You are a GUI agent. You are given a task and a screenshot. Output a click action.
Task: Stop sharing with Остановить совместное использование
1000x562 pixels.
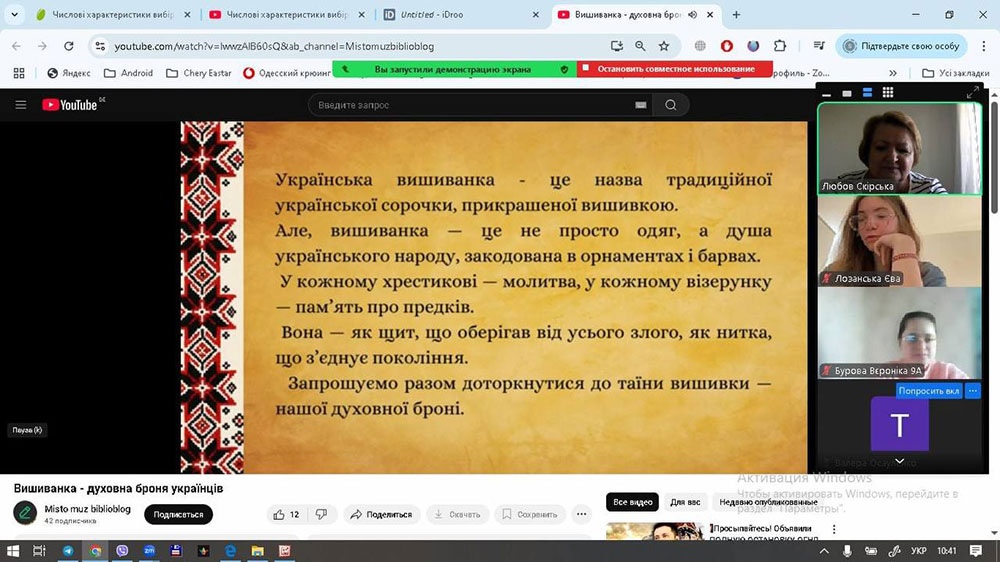click(675, 69)
